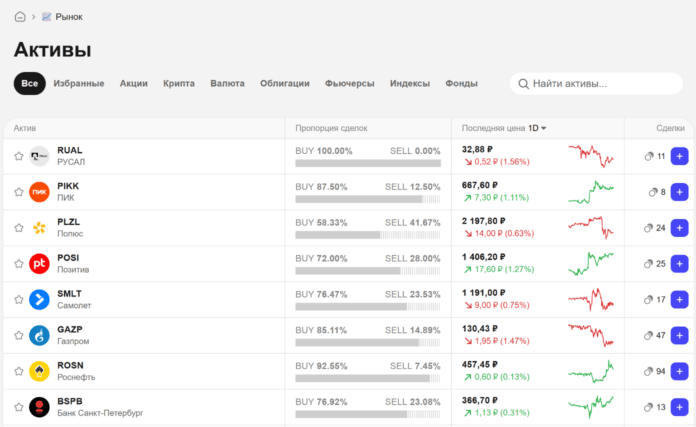
Task: Click plus button for POSI
Action: pyautogui.click(x=679, y=264)
